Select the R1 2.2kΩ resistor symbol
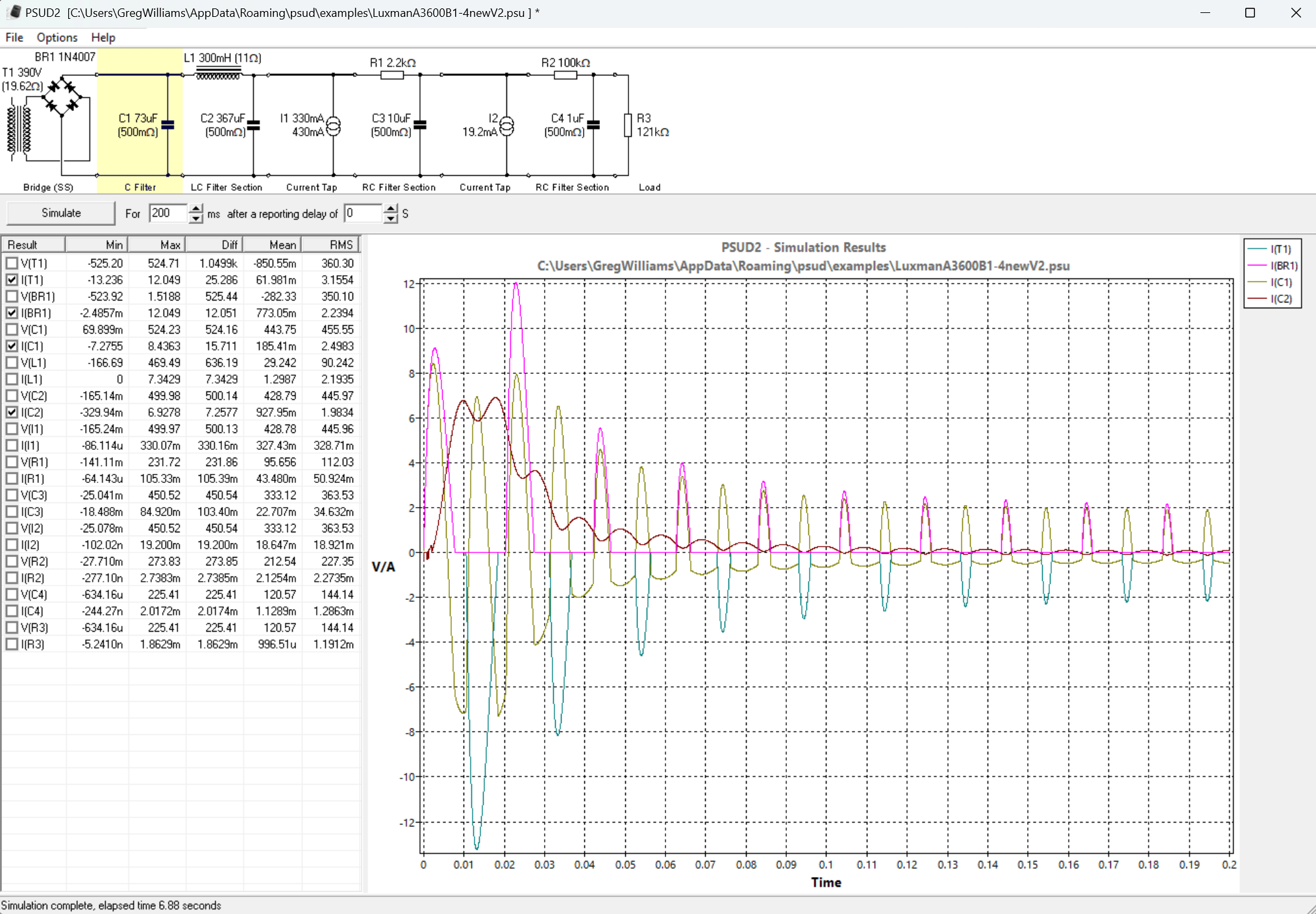Image resolution: width=1316 pixels, height=914 pixels. click(391, 75)
